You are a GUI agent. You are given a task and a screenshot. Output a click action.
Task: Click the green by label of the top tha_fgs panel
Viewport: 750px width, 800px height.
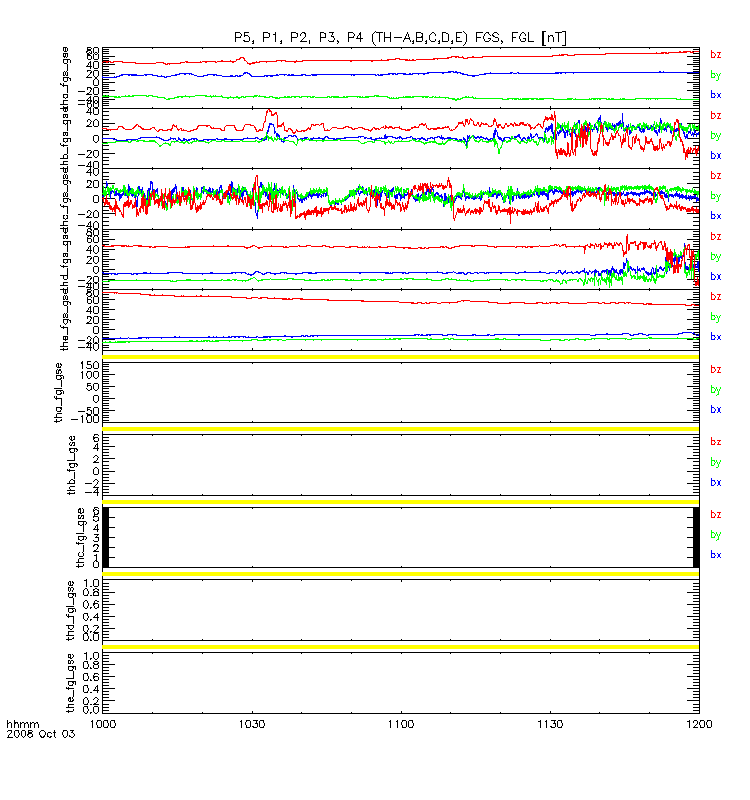pyautogui.click(x=715, y=75)
